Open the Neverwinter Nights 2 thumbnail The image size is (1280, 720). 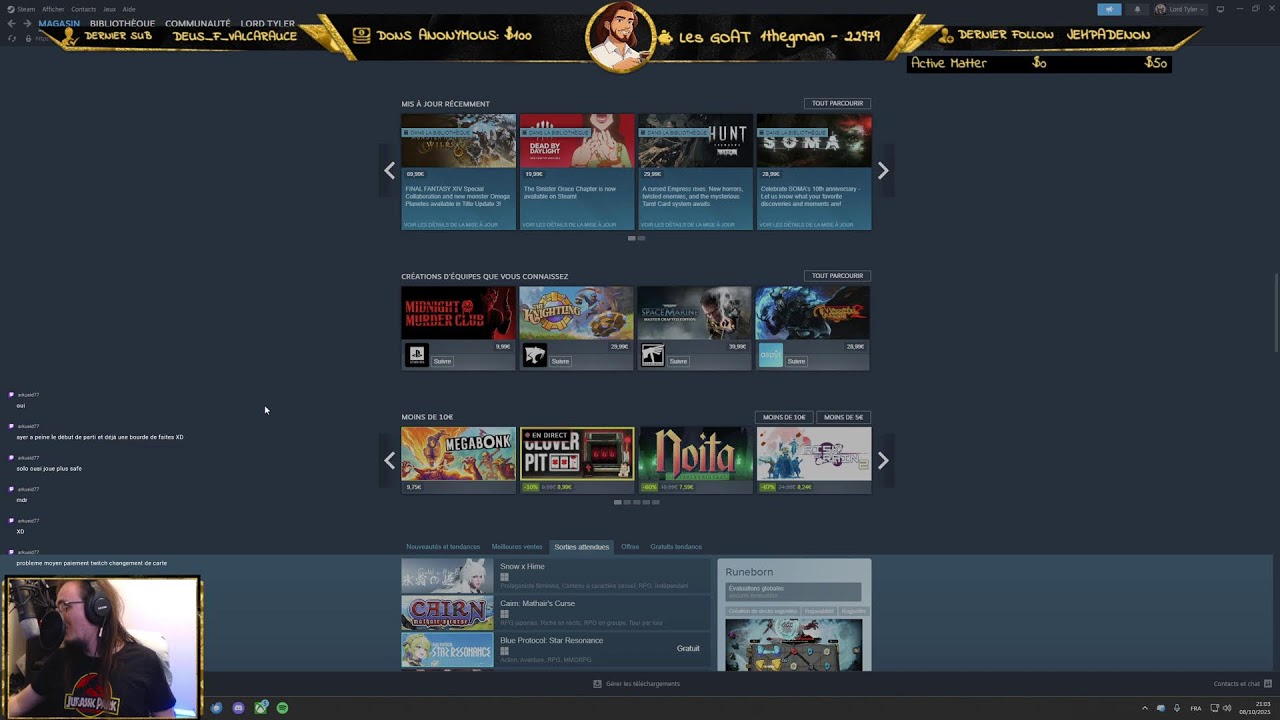(813, 313)
